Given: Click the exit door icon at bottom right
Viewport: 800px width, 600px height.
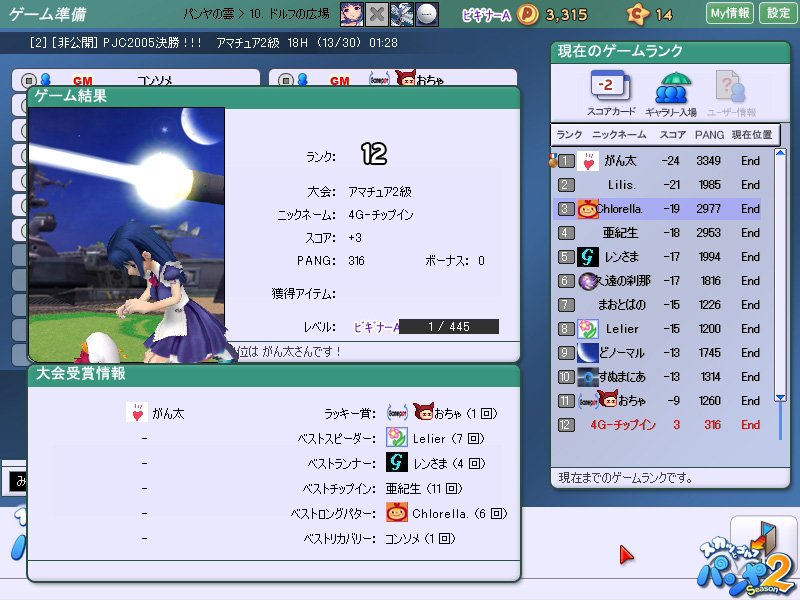Looking at the screenshot, I should pyautogui.click(x=764, y=539).
